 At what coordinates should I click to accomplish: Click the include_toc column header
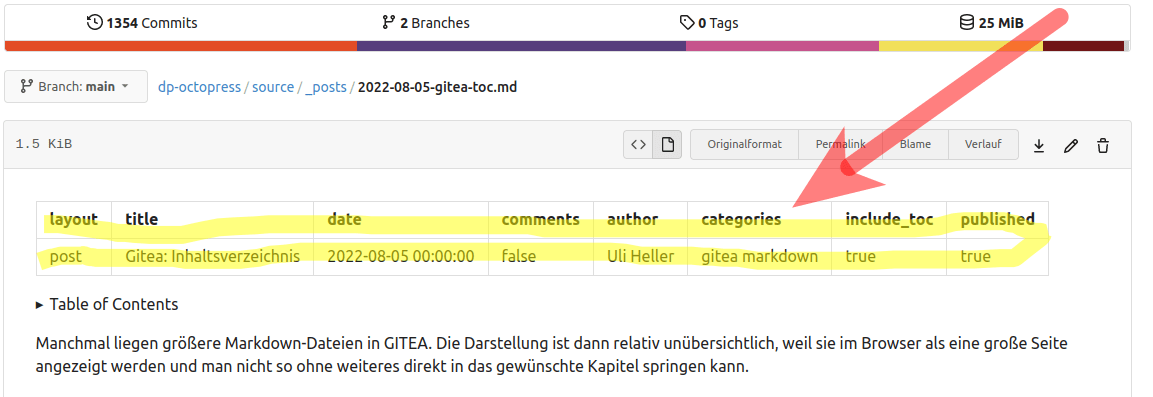point(889,219)
